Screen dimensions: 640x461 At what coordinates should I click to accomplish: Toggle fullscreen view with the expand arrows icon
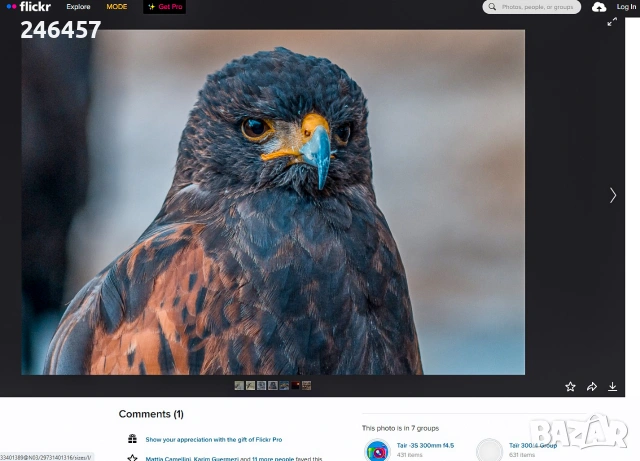pos(612,22)
